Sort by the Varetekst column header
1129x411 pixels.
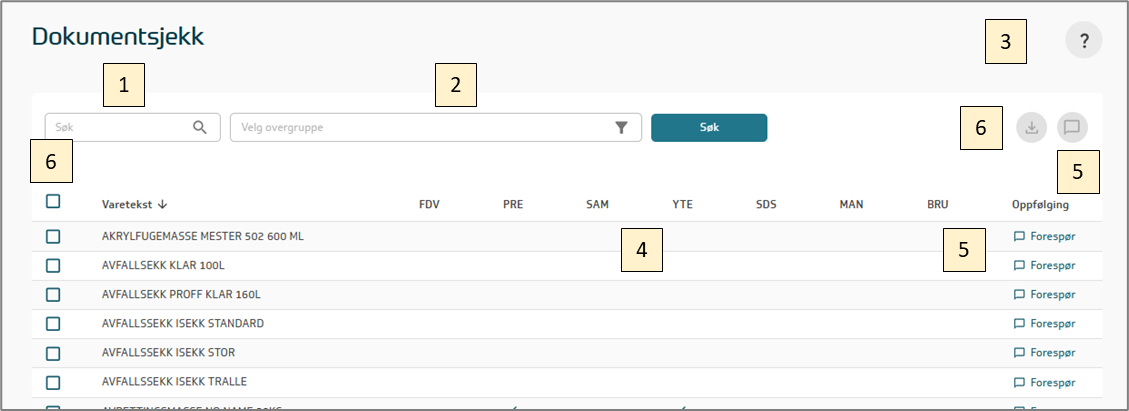coord(126,205)
